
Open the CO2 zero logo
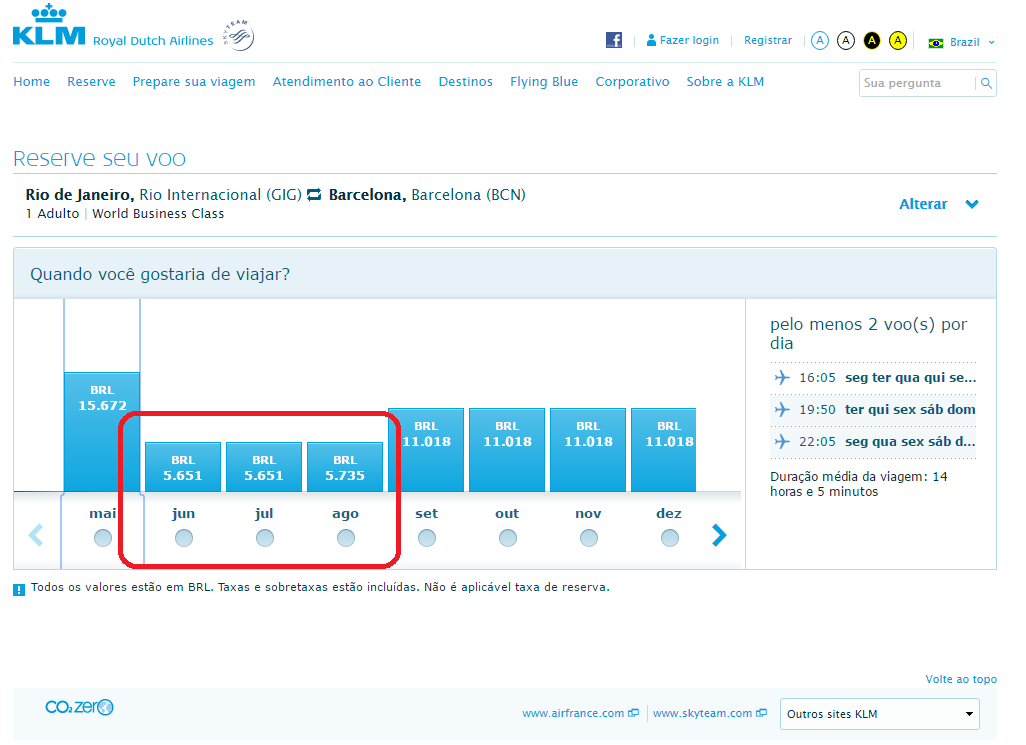click(x=79, y=707)
